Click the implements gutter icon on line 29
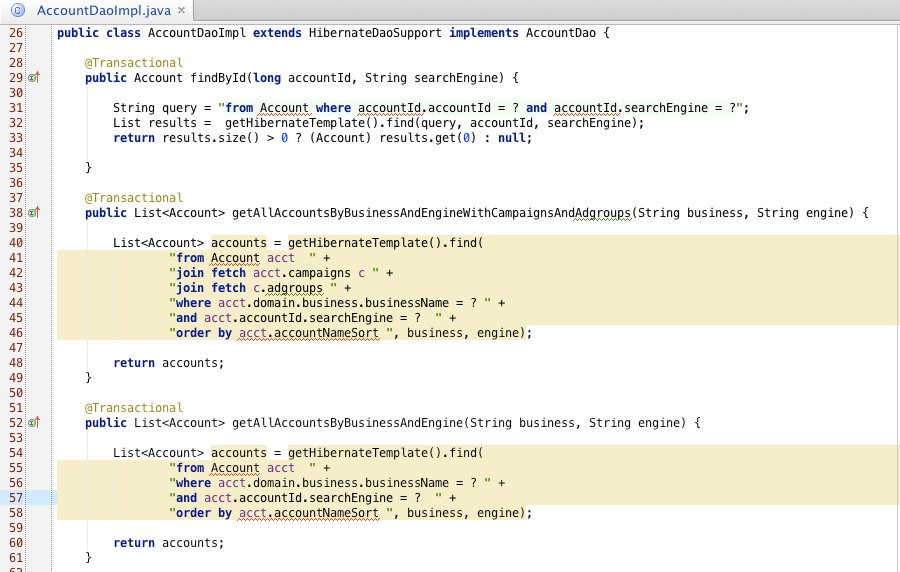 (34, 77)
